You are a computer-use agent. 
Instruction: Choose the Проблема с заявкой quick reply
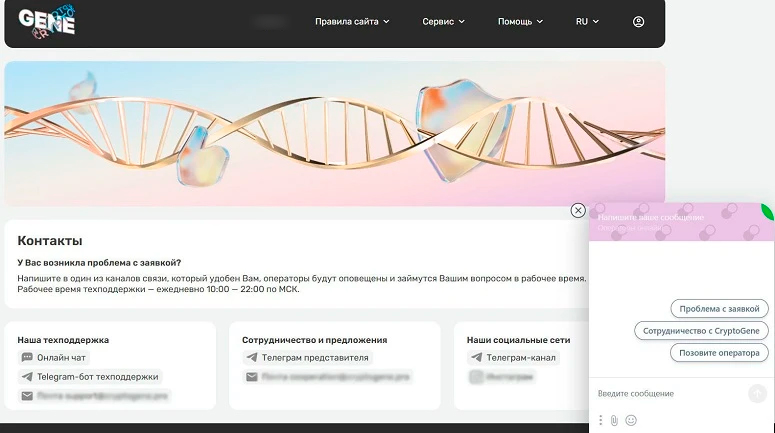pos(719,309)
